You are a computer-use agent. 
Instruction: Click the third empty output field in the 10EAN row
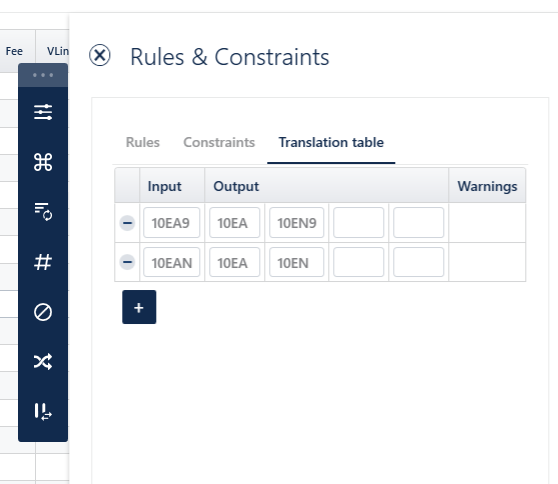point(358,262)
